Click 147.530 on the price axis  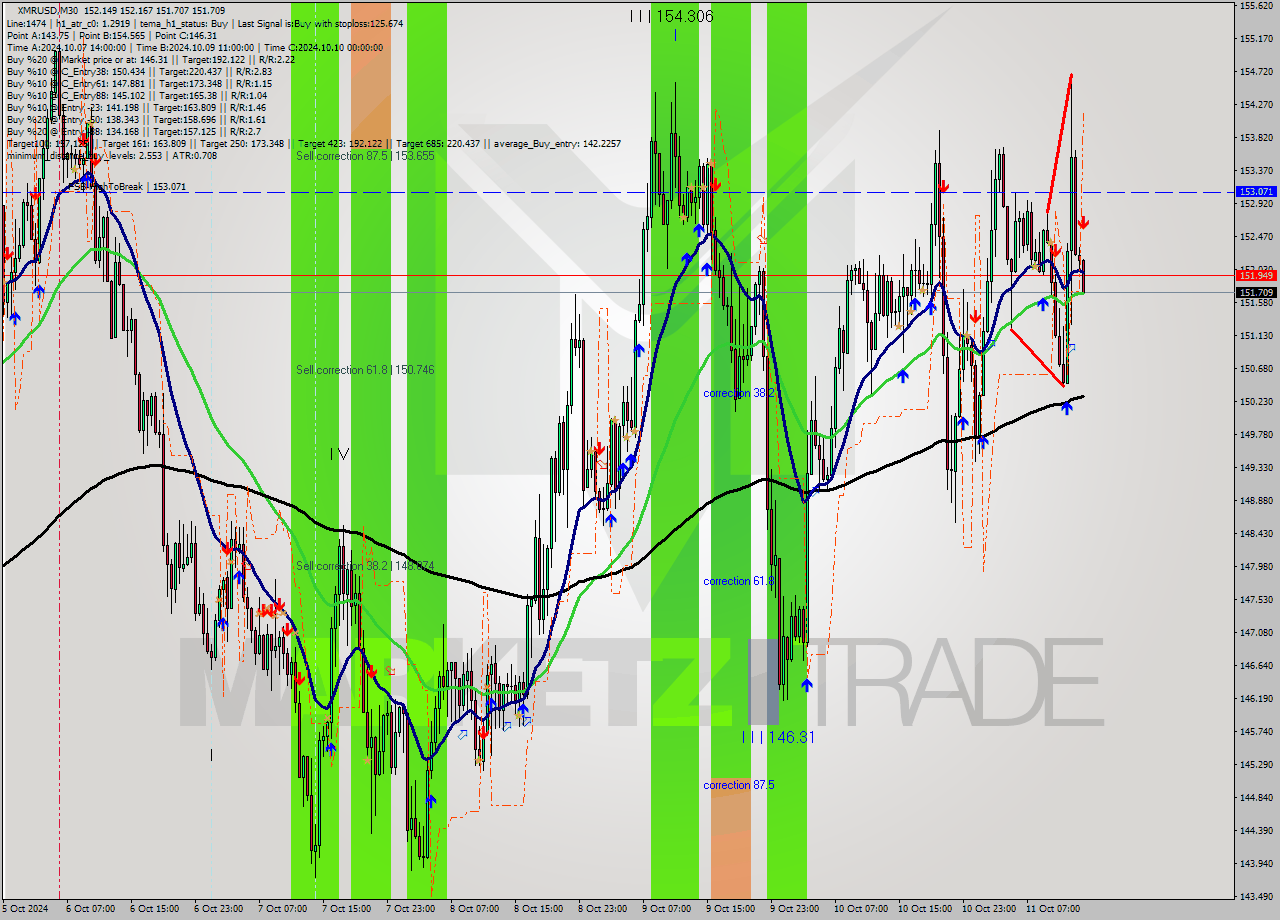1256,600
